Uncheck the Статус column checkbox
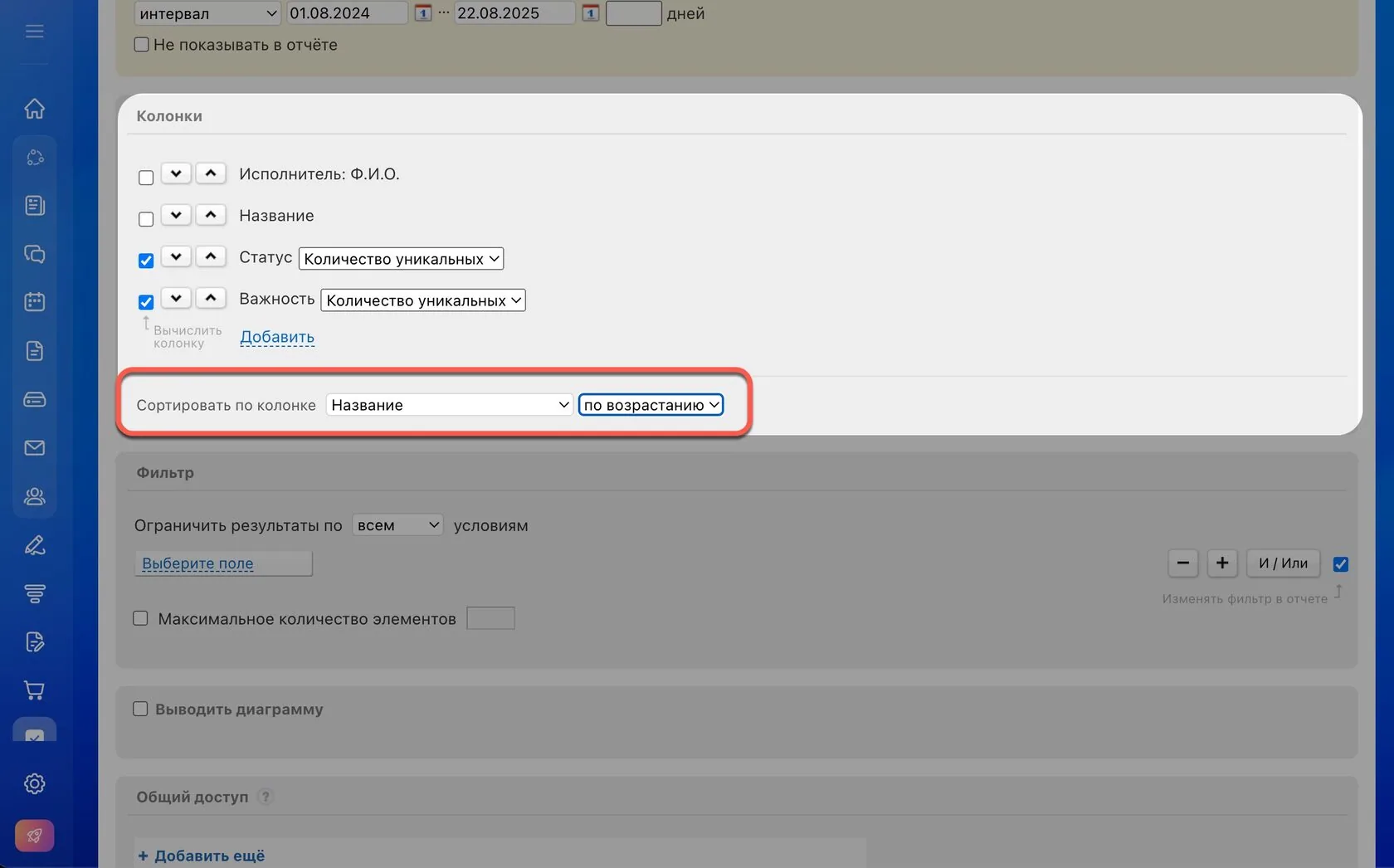The image size is (1394, 868). 146,261
